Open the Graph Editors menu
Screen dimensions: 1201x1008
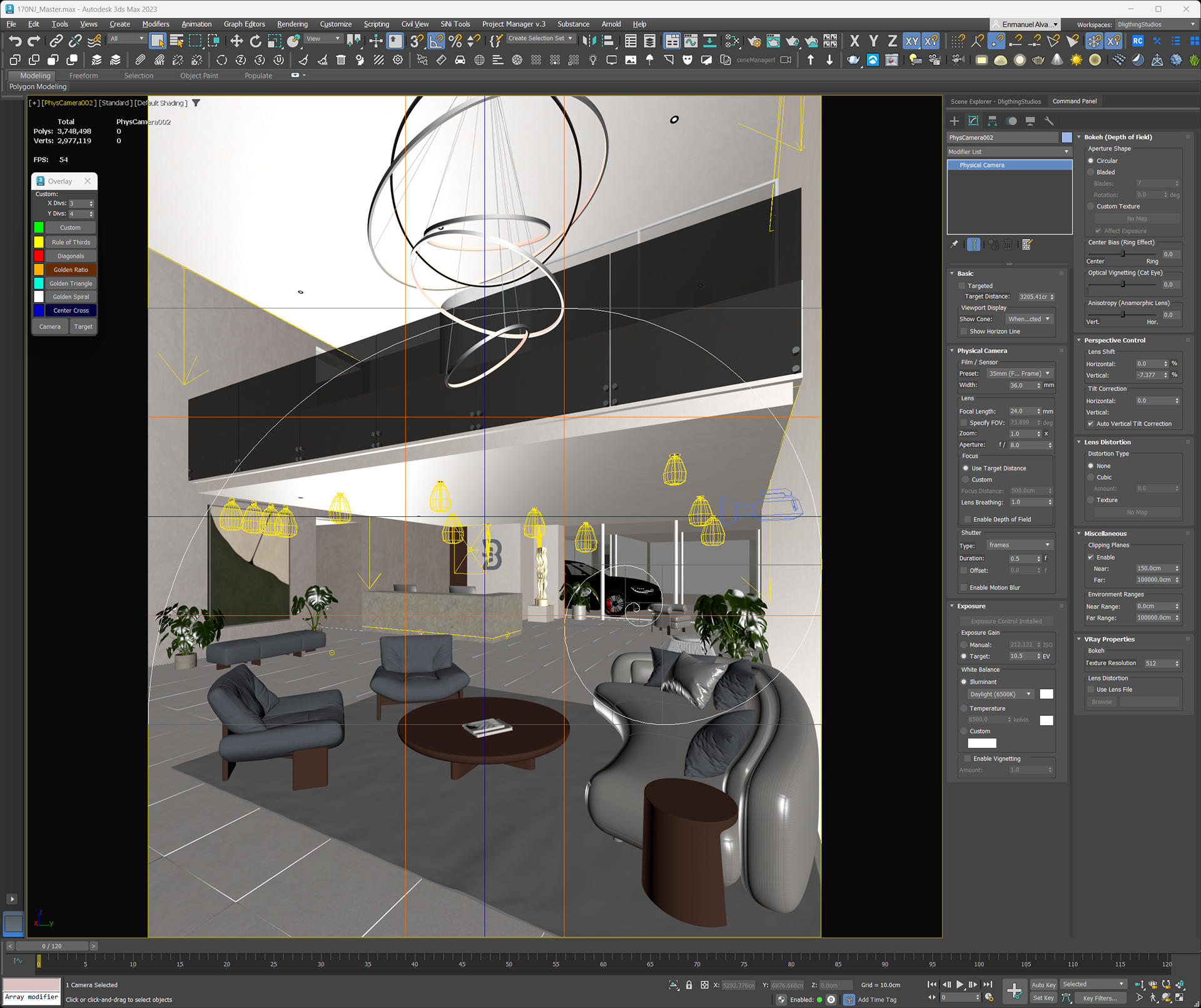pos(245,24)
